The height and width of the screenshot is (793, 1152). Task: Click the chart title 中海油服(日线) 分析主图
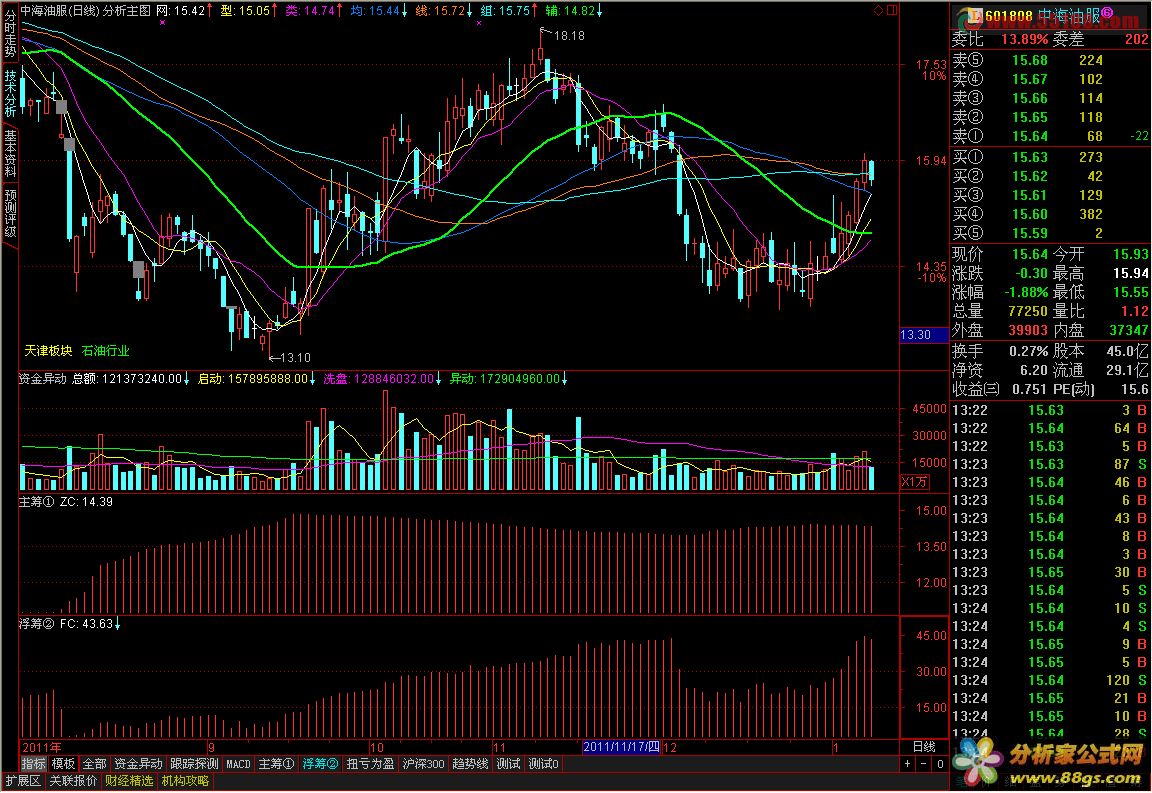pyautogui.click(x=85, y=10)
